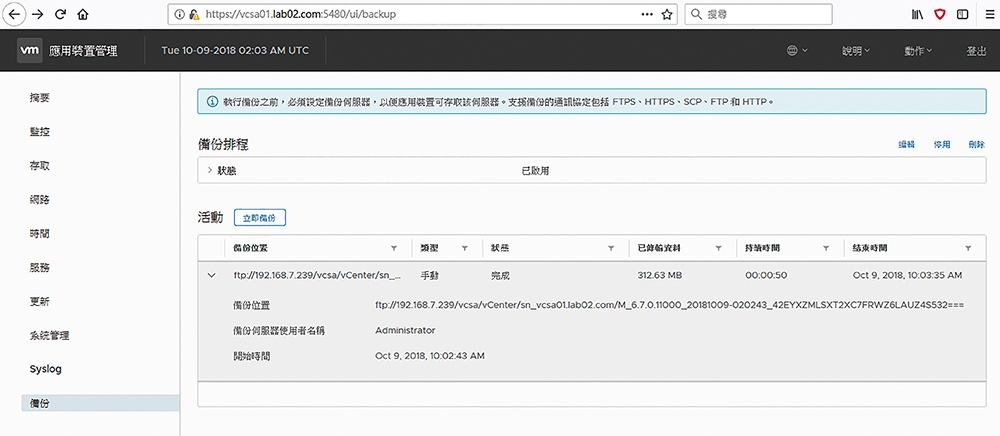Click the 停用 link to disable the schedule

point(942,145)
